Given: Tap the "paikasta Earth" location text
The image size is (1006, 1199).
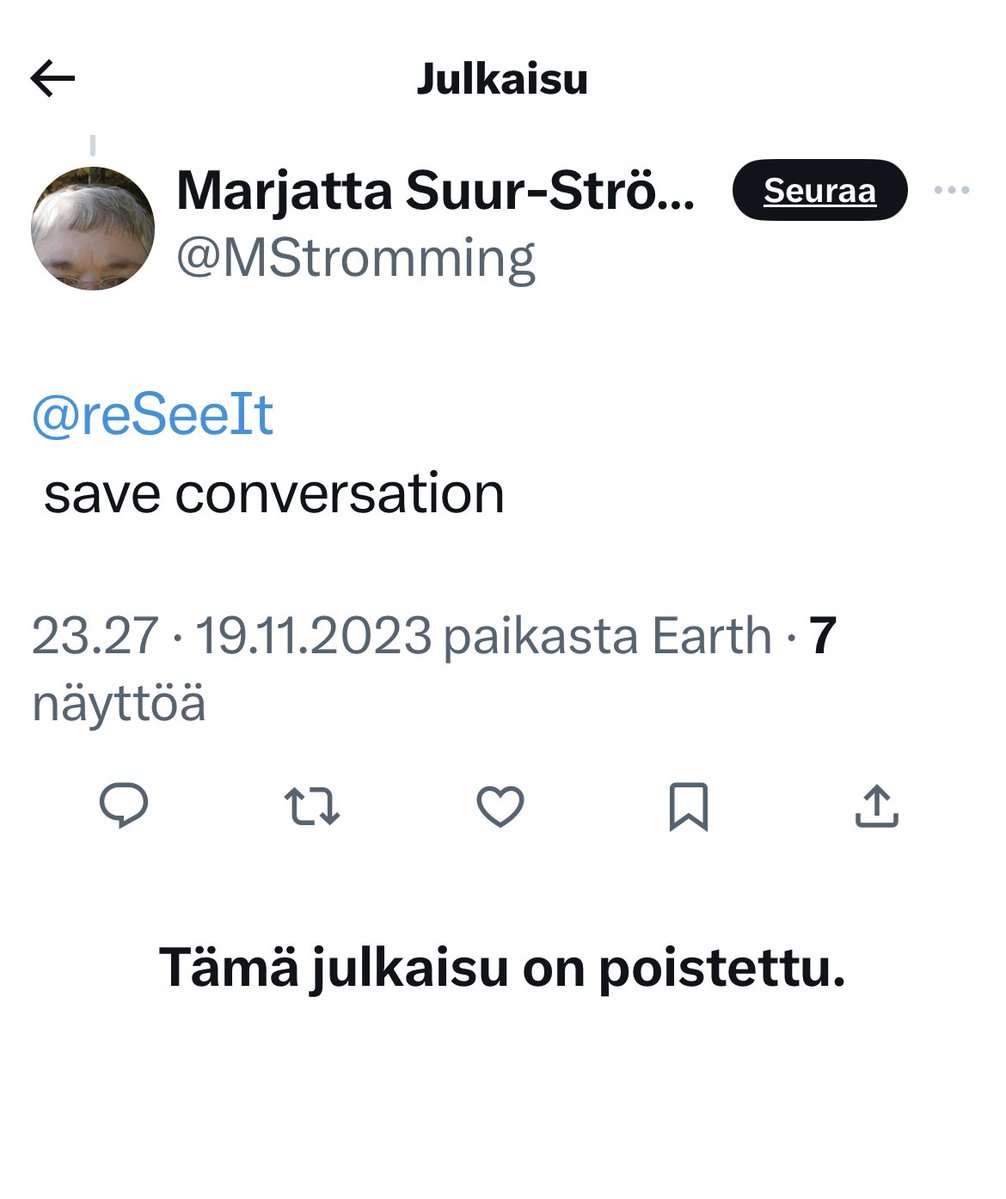Looking at the screenshot, I should (x=607, y=636).
